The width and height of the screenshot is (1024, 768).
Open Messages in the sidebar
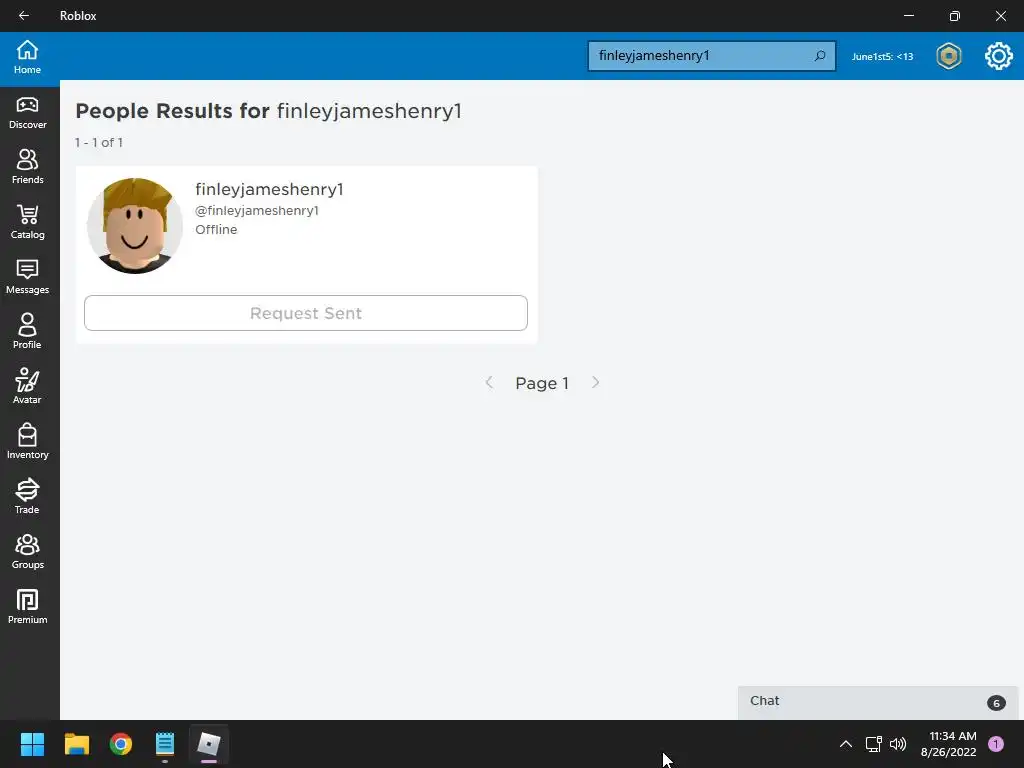[27, 278]
